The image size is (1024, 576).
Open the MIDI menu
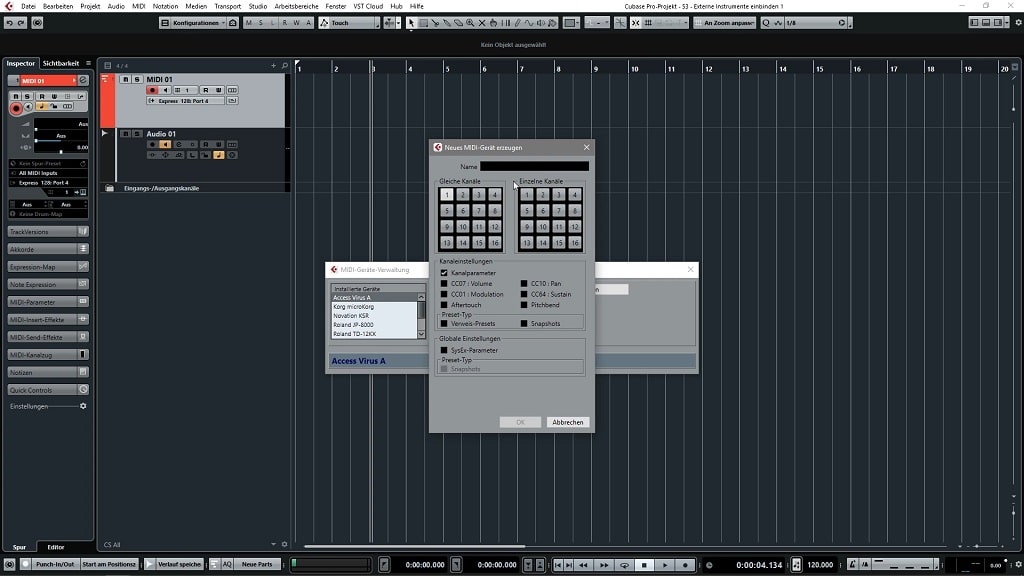138,6
